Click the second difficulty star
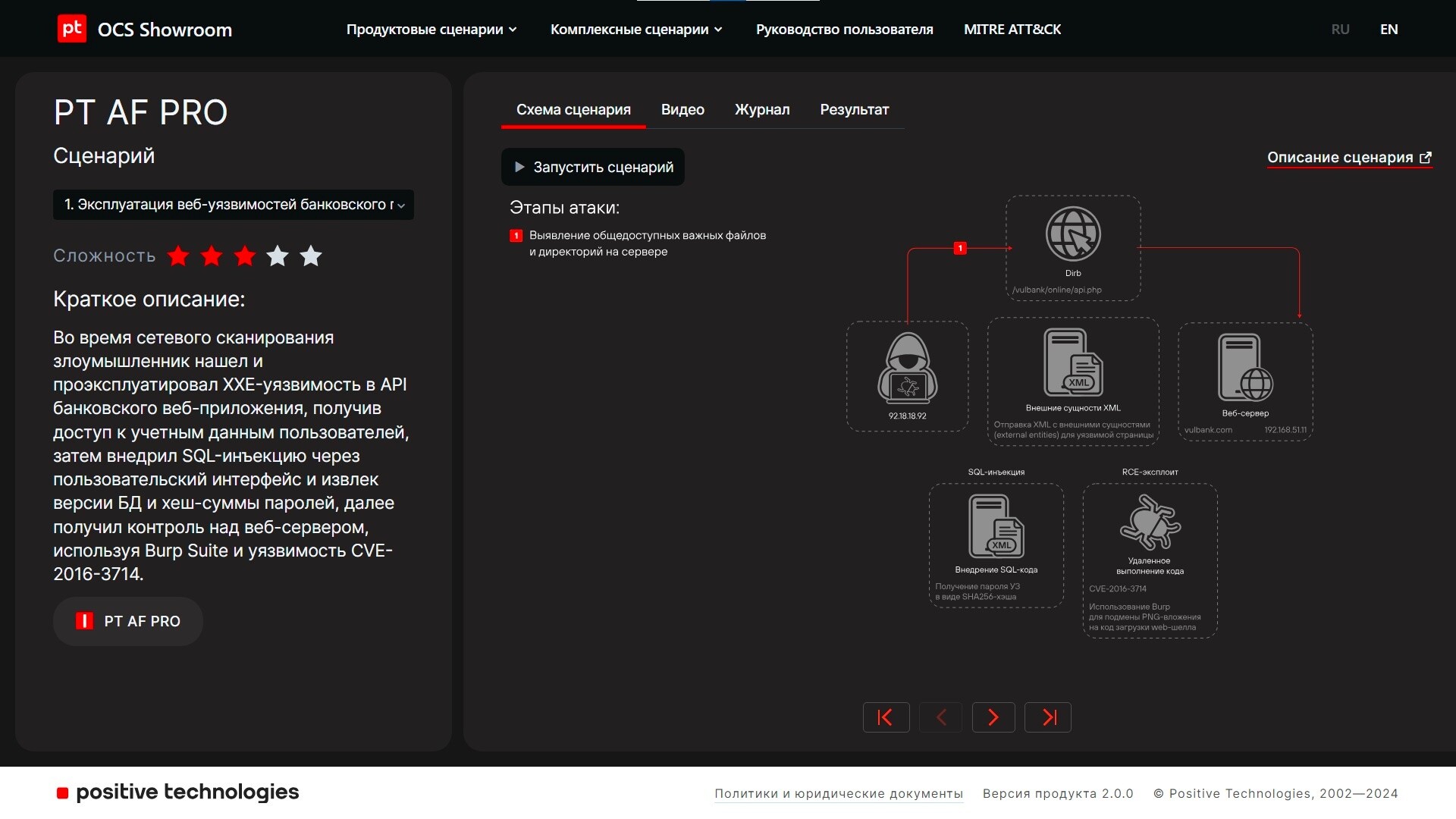The width and height of the screenshot is (1456, 819). tap(212, 256)
